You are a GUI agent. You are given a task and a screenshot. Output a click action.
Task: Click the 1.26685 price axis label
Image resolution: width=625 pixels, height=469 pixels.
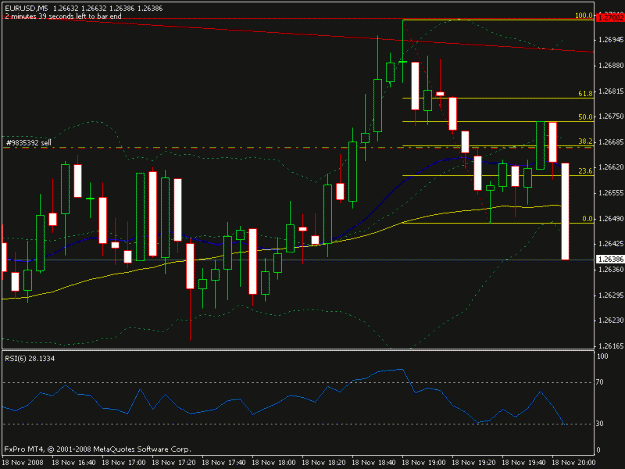[611, 142]
